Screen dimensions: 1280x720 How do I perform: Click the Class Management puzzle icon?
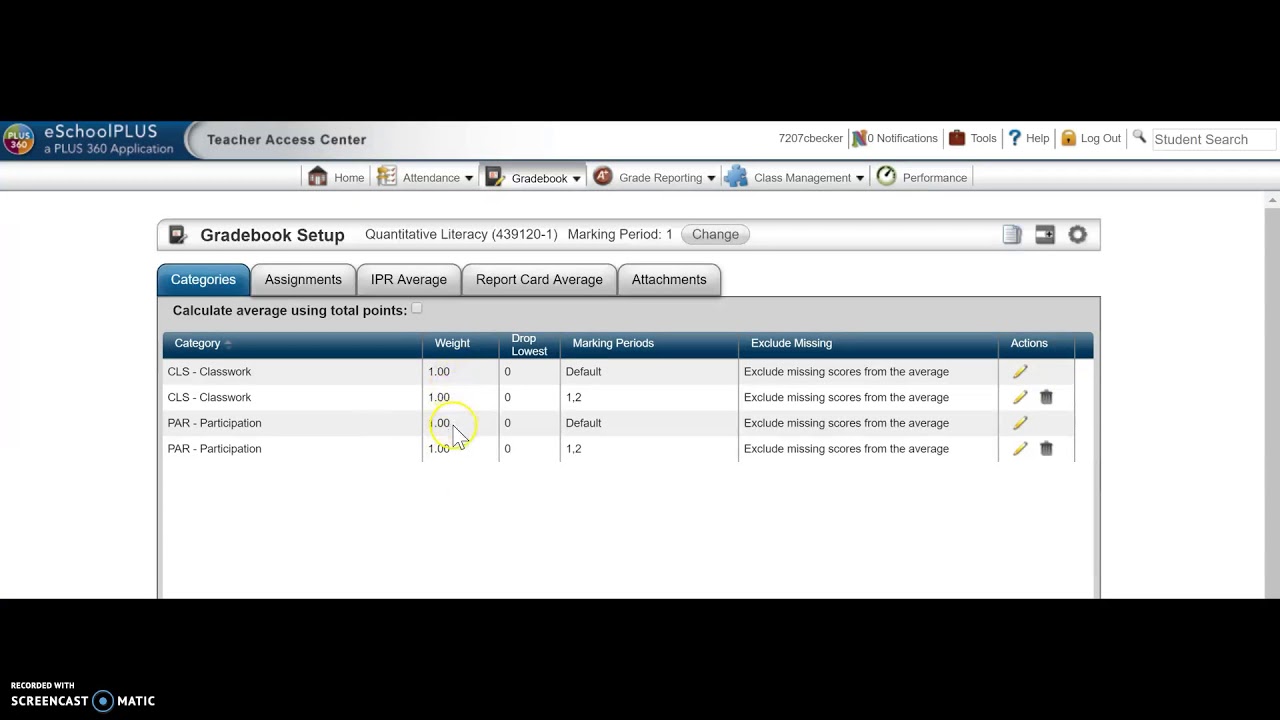[736, 177]
